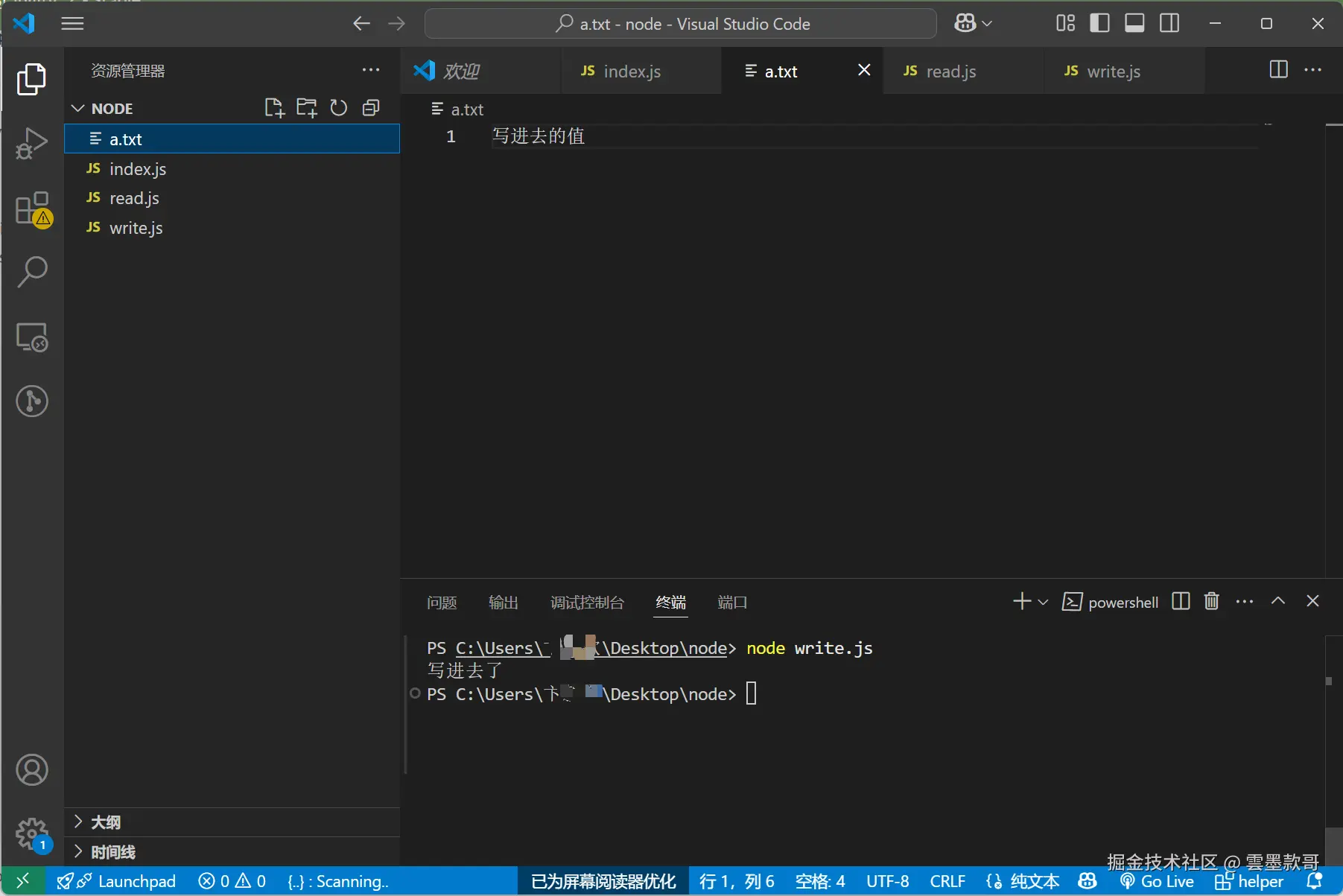Go to line via 行 1, 列 6
The width and height of the screenshot is (1343, 896).
(x=737, y=881)
